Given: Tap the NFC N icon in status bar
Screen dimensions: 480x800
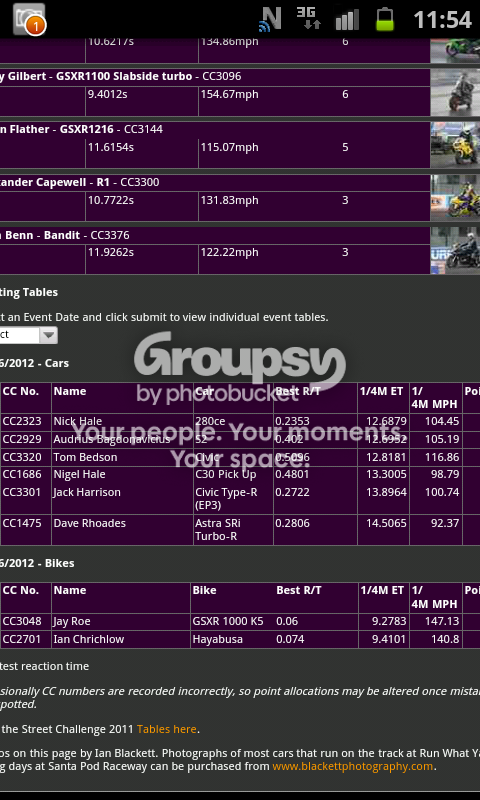Looking at the screenshot, I should pos(270,19).
